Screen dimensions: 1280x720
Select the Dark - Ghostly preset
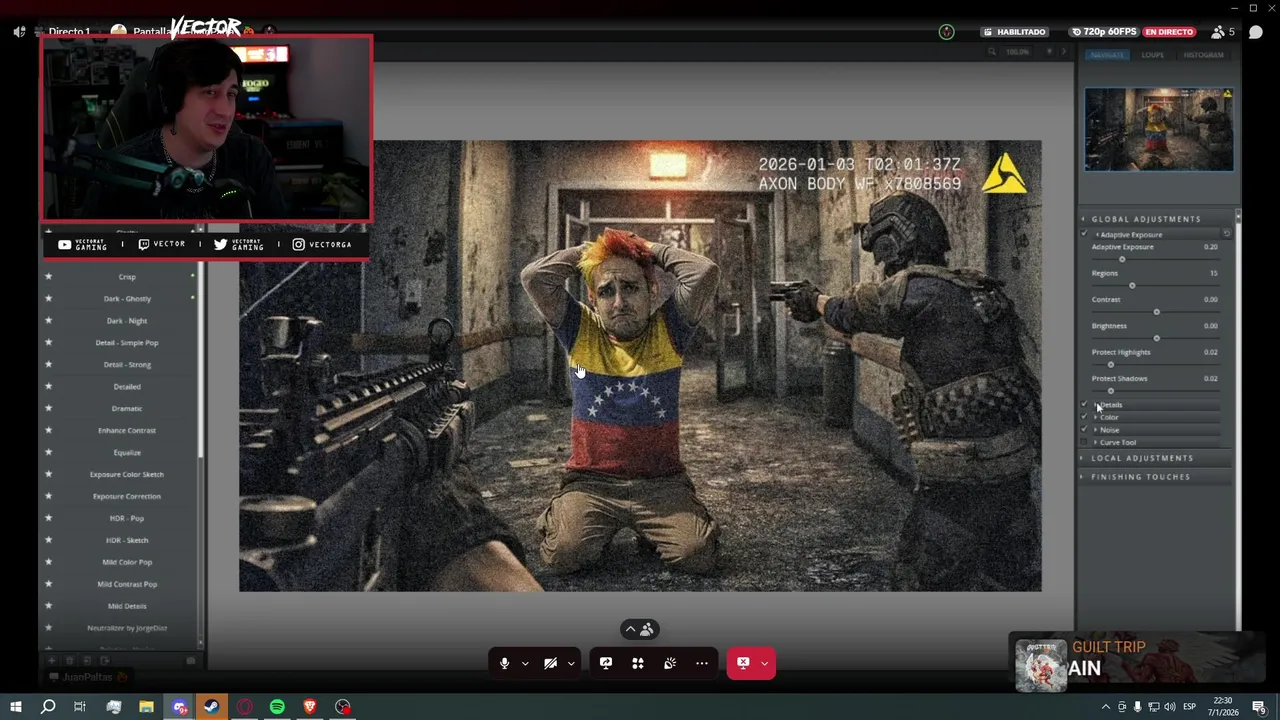pos(127,299)
